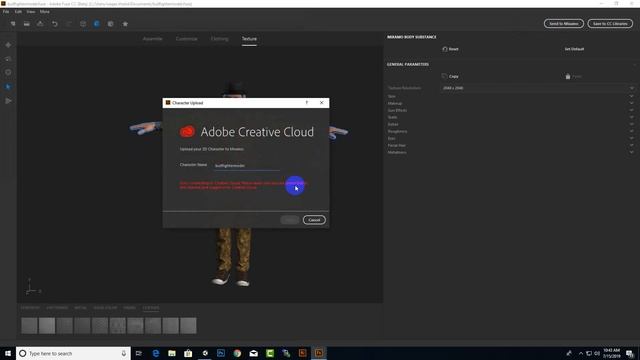The width and height of the screenshot is (640, 360).
Task: Open the notification center icon in system tray
Action: pyautogui.click(x=630, y=353)
